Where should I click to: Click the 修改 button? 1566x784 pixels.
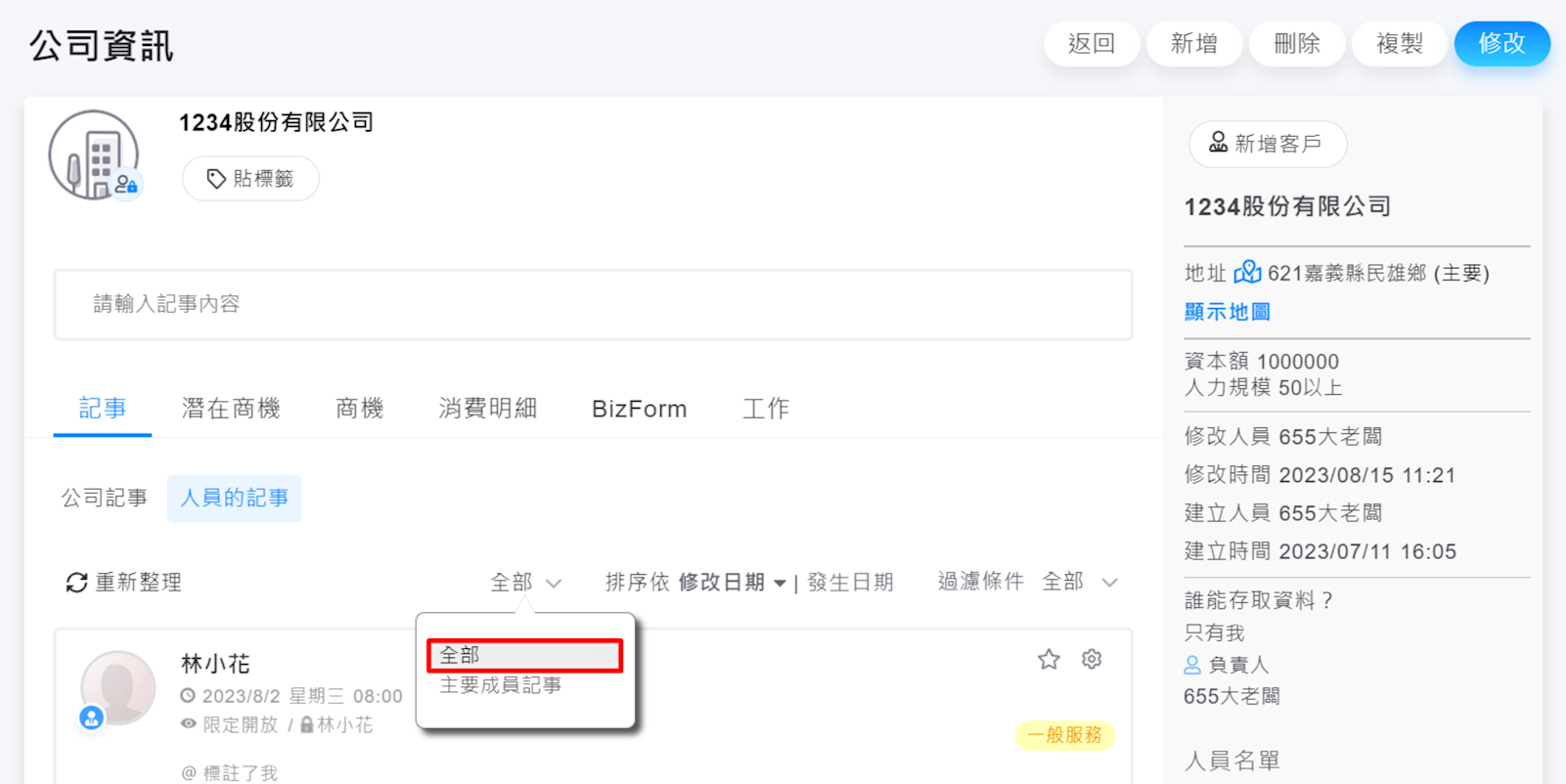point(1501,44)
